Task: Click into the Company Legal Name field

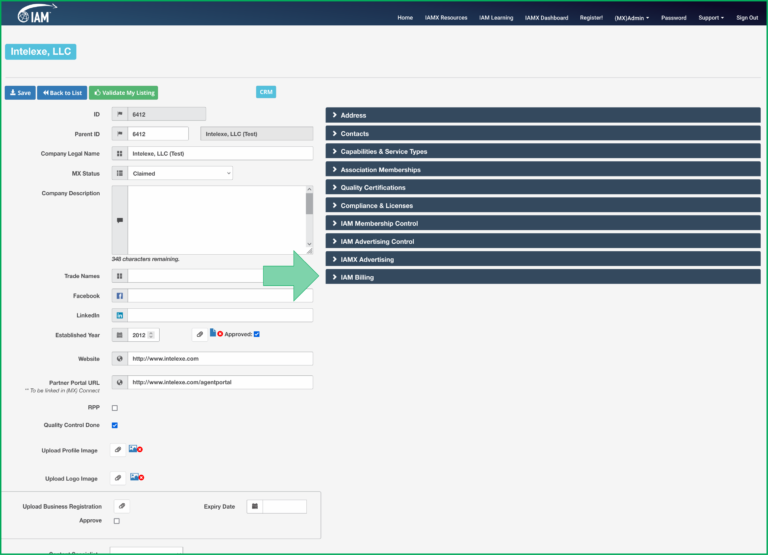Action: tap(220, 153)
